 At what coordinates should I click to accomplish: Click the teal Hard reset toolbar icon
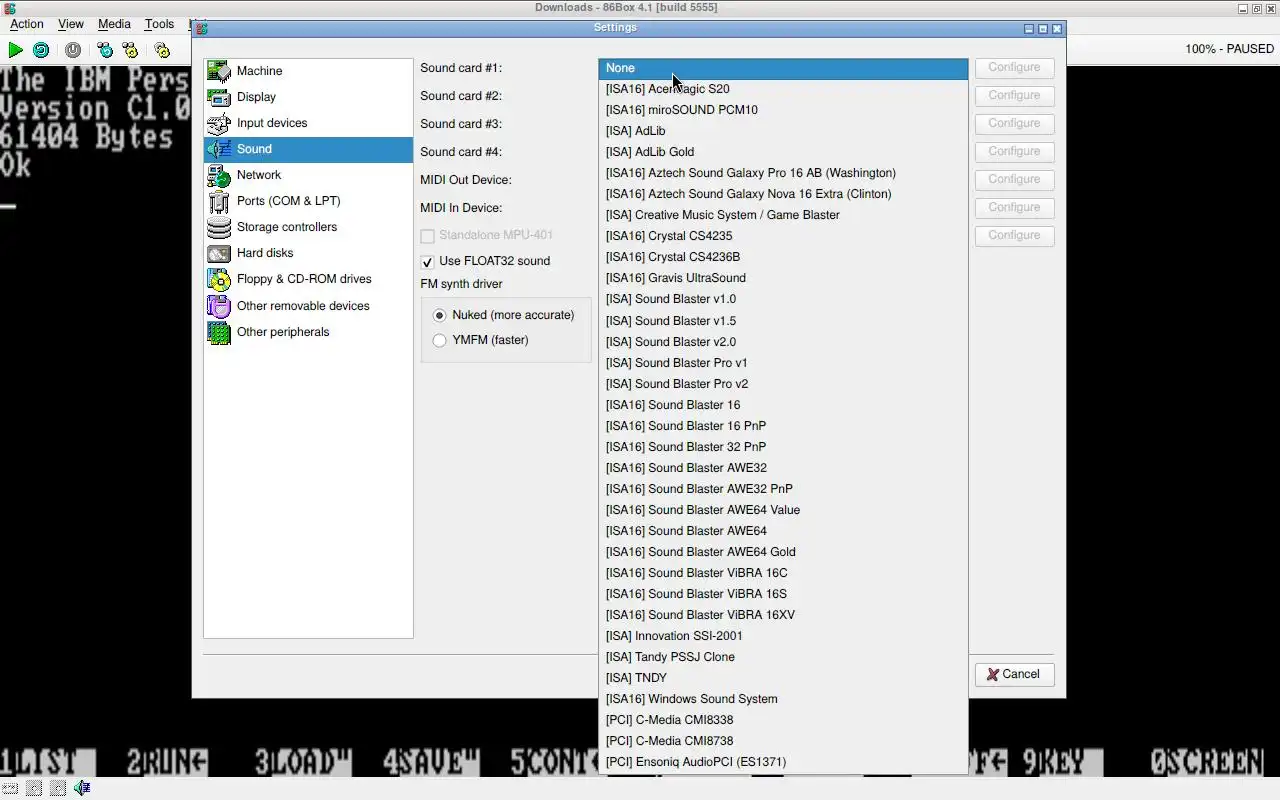[x=41, y=49]
